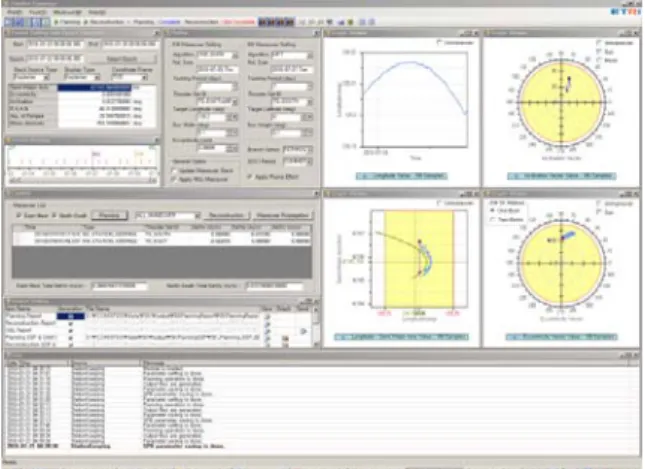Image resolution: width=645 pixels, height=469 pixels.
Task: Click the Select Epoch button
Action: [x=125, y=59]
